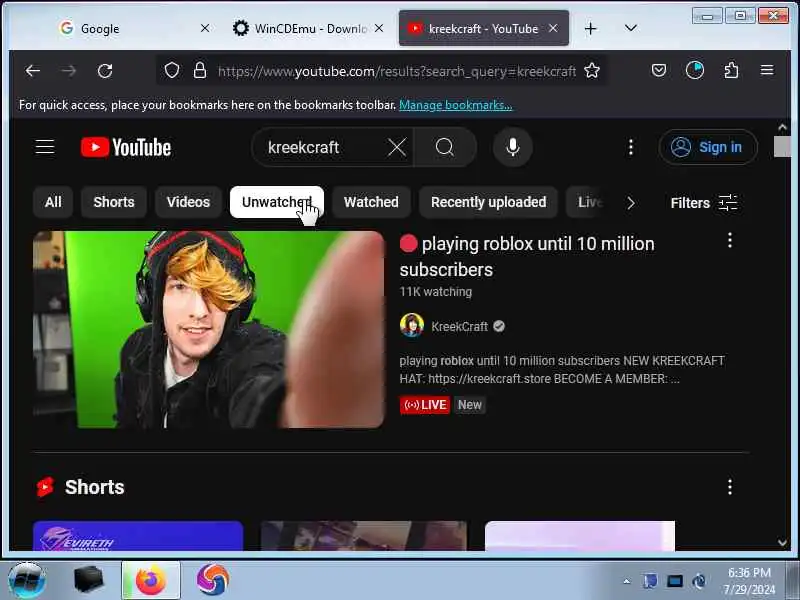Screen dimensions: 800x600
Task: Click the YouTube search magnifier button
Action: [444, 147]
